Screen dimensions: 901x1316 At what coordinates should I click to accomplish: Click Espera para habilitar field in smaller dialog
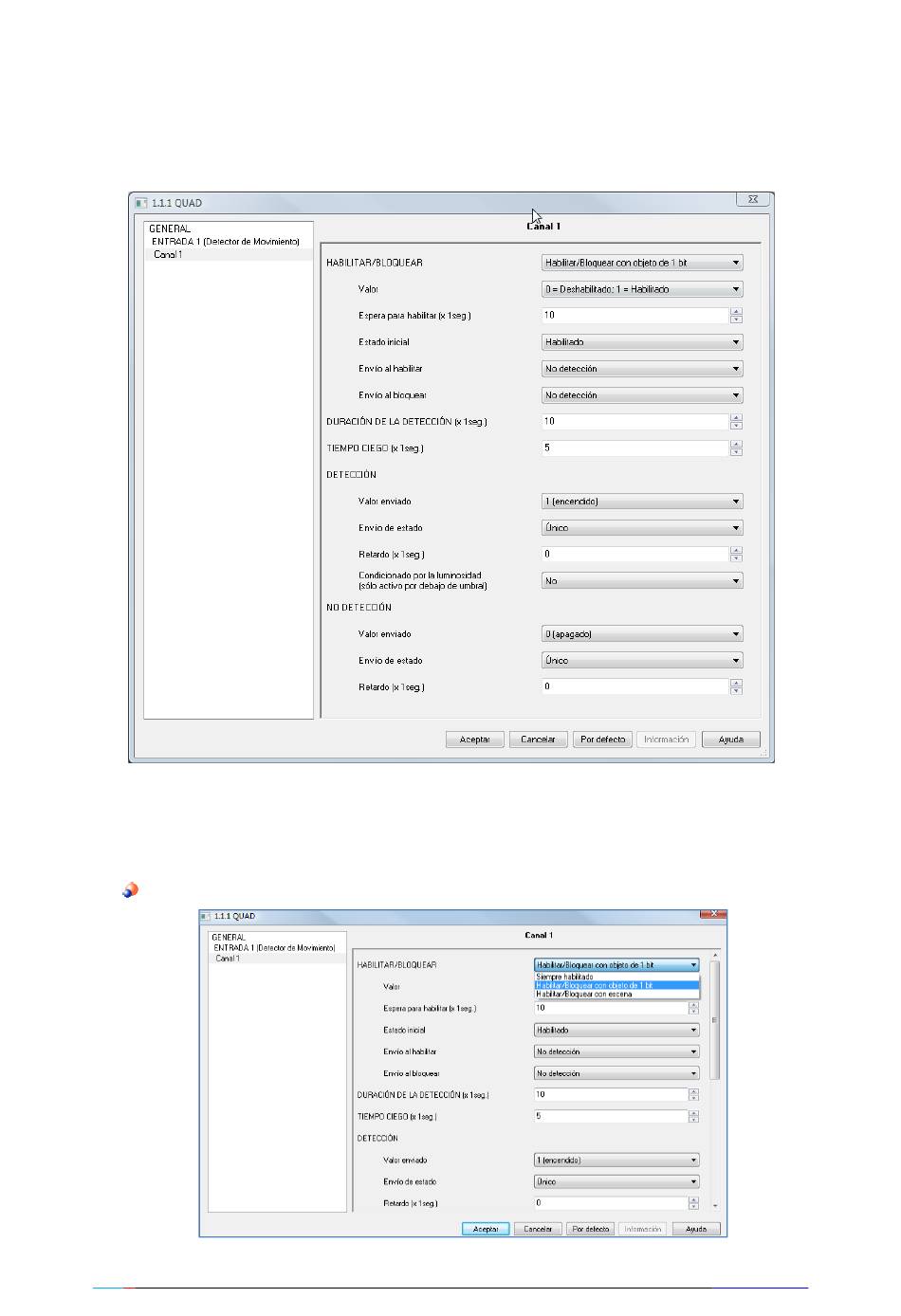click(x=611, y=1009)
